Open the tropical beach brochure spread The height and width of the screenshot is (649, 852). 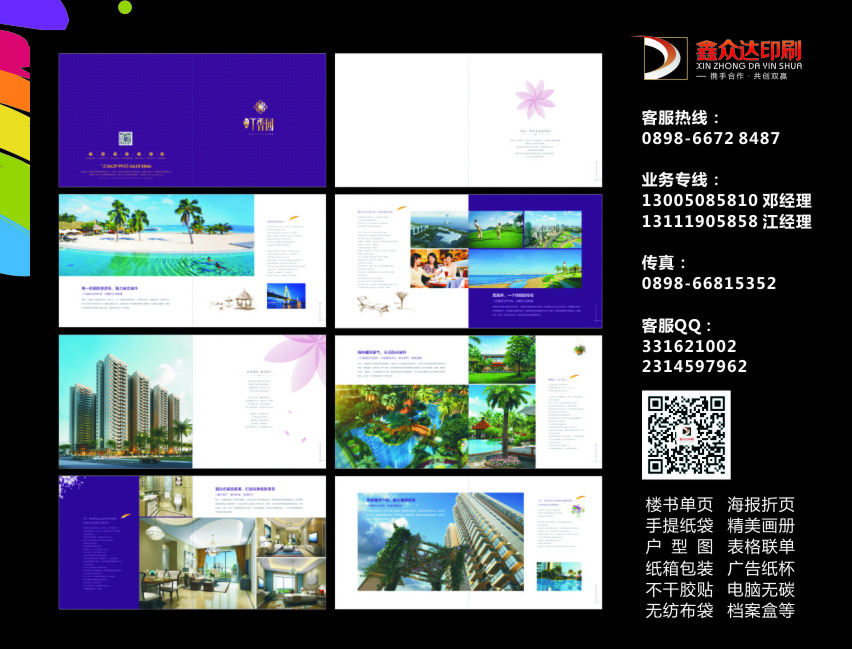point(192,260)
